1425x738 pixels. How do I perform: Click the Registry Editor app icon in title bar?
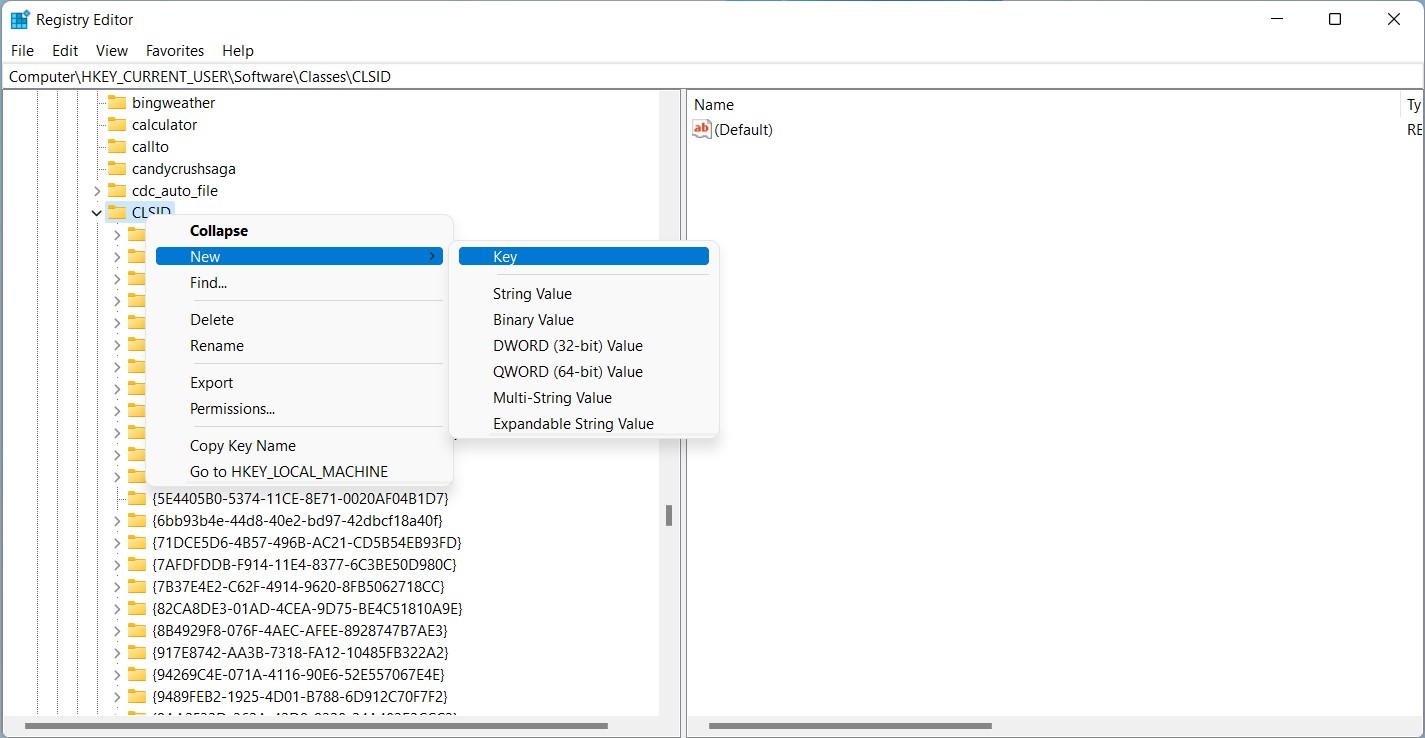(x=20, y=20)
